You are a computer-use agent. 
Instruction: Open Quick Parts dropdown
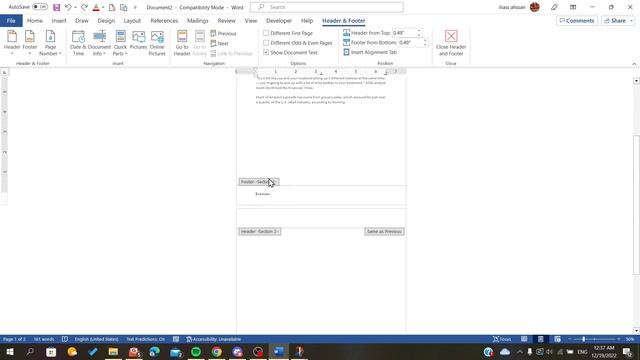(120, 42)
